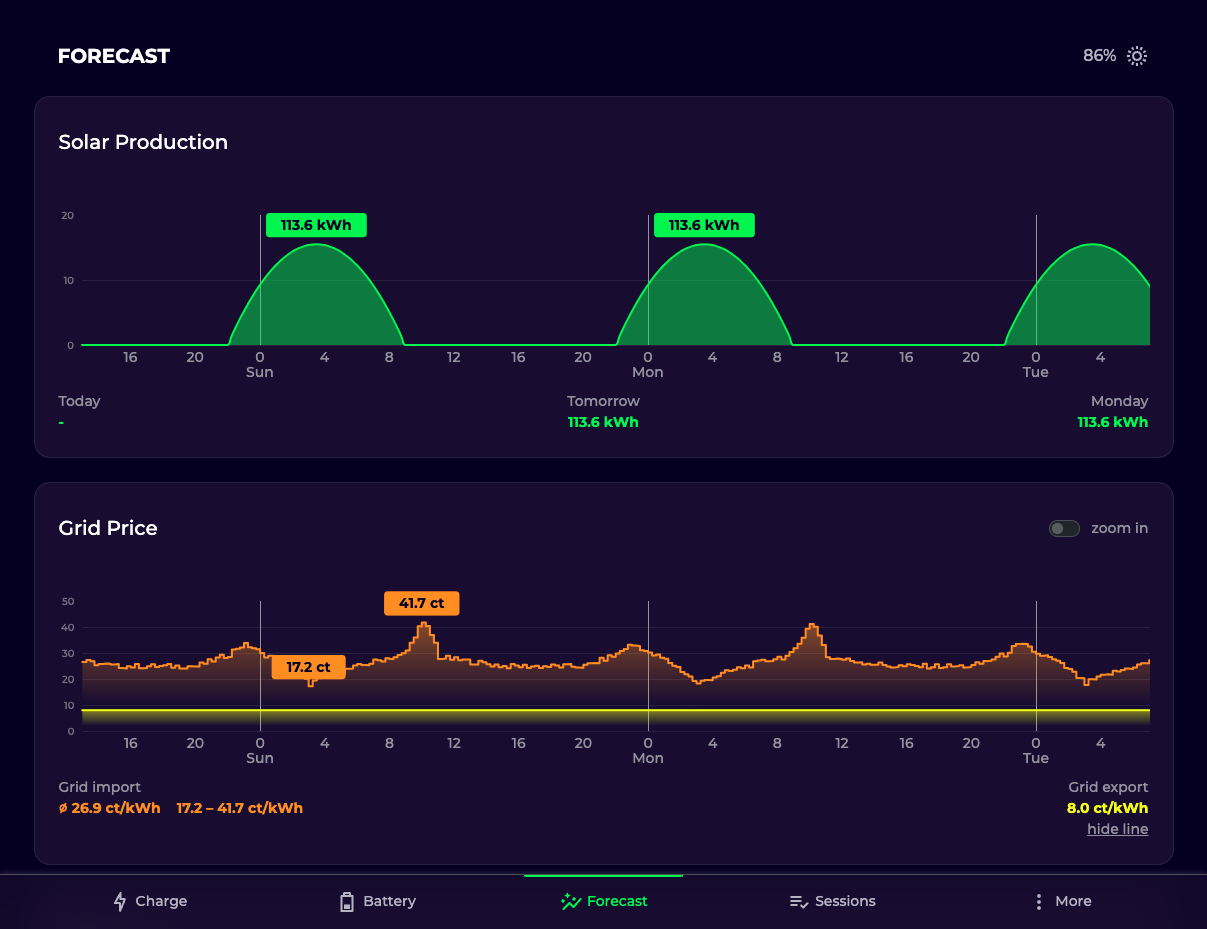The height and width of the screenshot is (929, 1207).
Task: Click the sun icon beside 86%
Action: pyautogui.click(x=1137, y=56)
